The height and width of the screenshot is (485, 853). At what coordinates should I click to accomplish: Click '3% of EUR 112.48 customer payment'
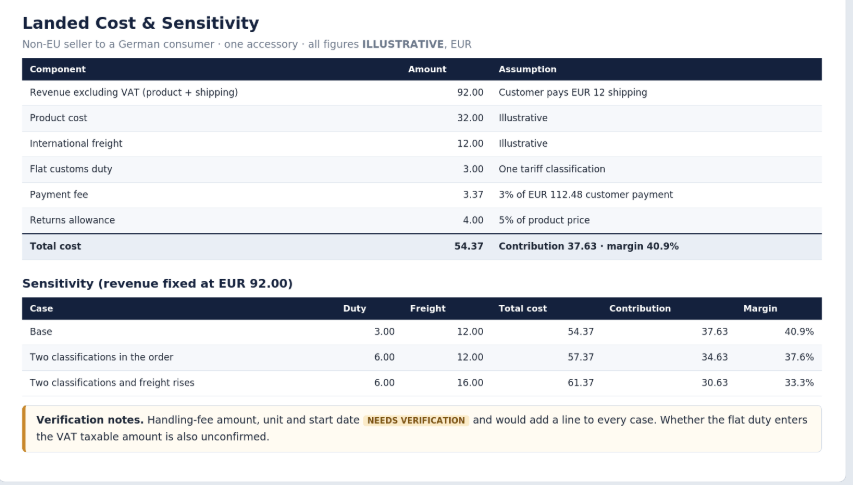tap(586, 195)
